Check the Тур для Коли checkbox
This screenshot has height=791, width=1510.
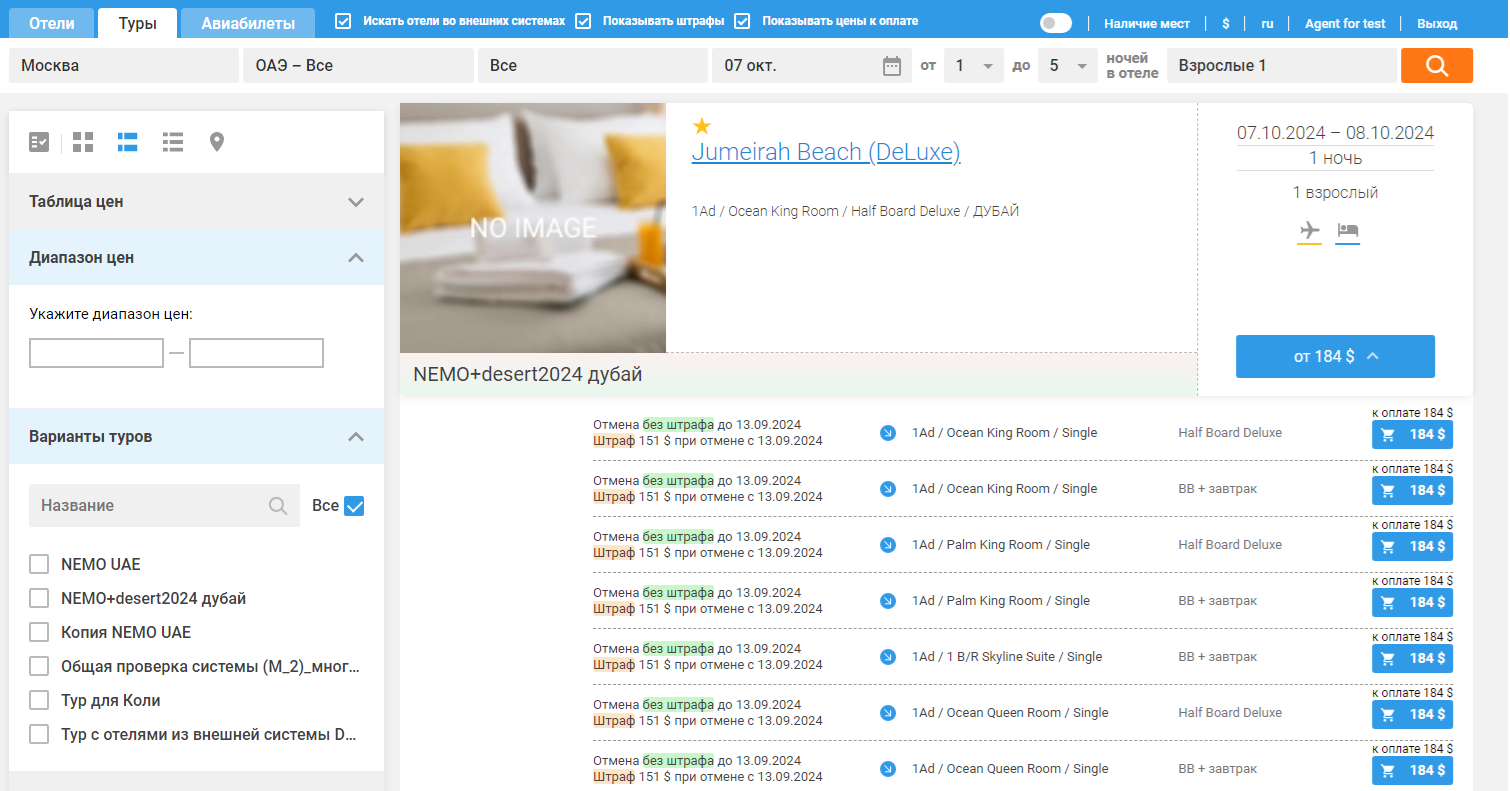pyautogui.click(x=39, y=700)
